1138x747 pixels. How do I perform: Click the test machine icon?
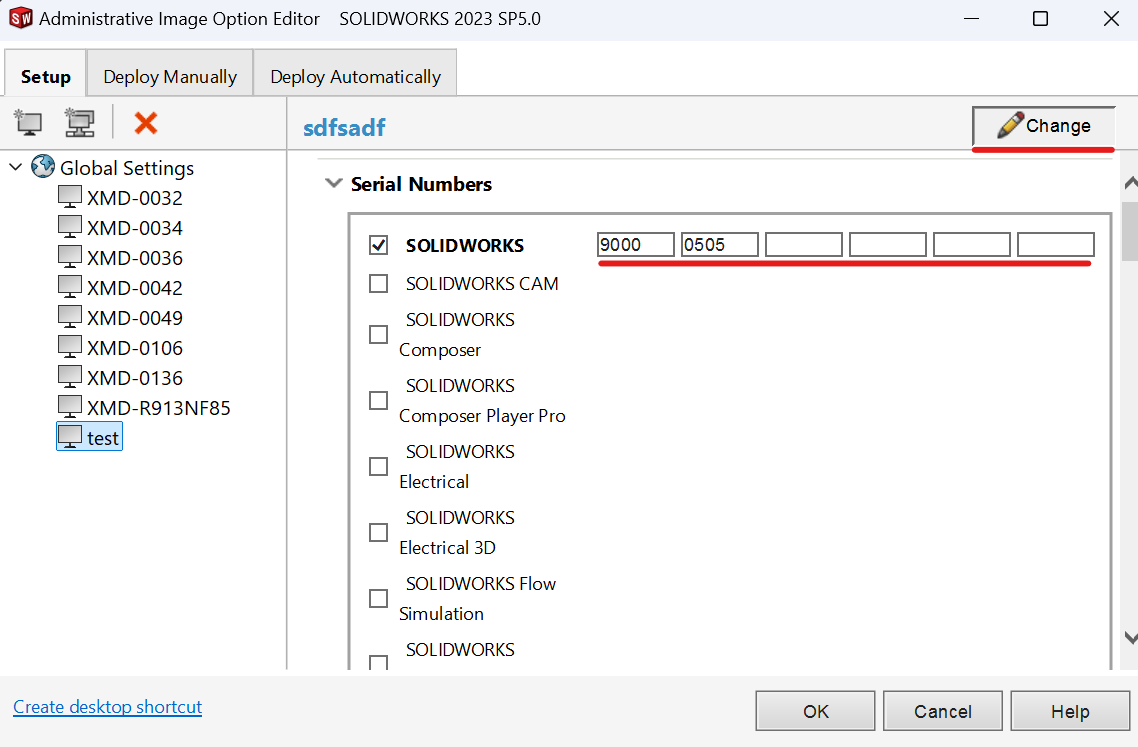pyautogui.click(x=70, y=437)
